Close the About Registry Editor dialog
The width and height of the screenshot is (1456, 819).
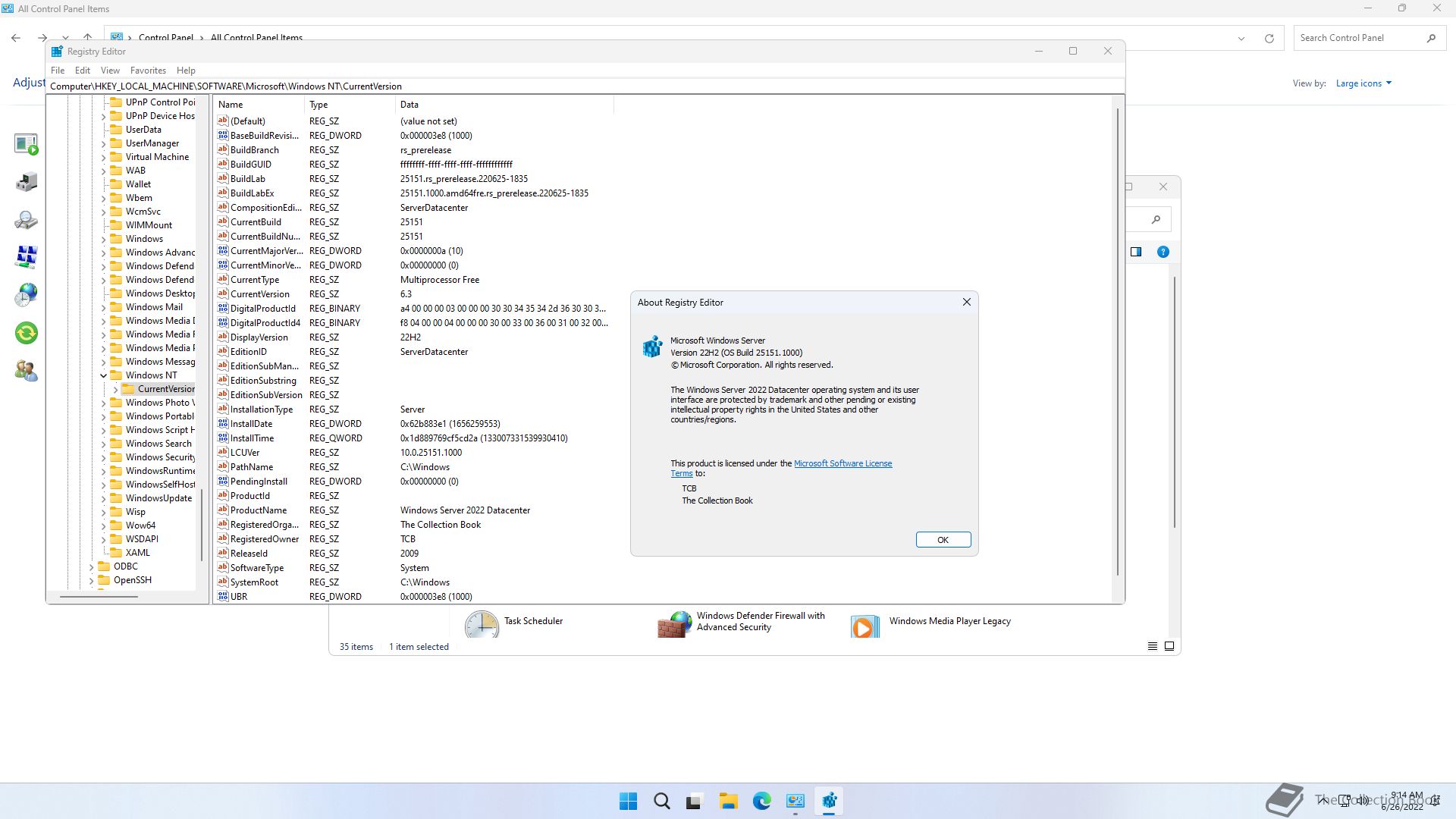[966, 302]
